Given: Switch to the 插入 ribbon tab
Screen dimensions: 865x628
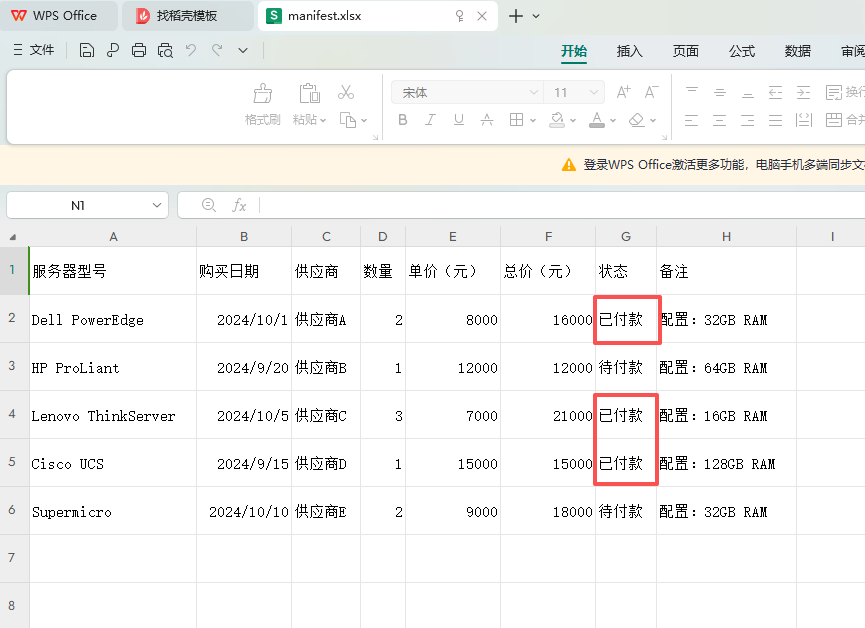Looking at the screenshot, I should pyautogui.click(x=629, y=50).
